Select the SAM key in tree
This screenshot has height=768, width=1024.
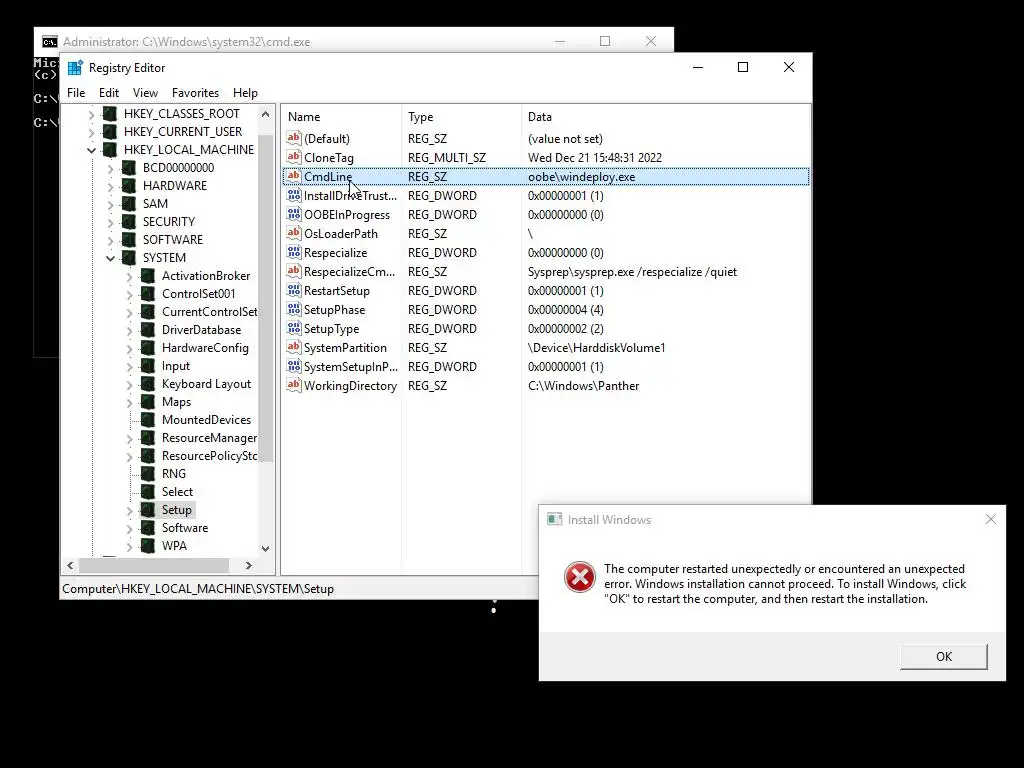[155, 204]
